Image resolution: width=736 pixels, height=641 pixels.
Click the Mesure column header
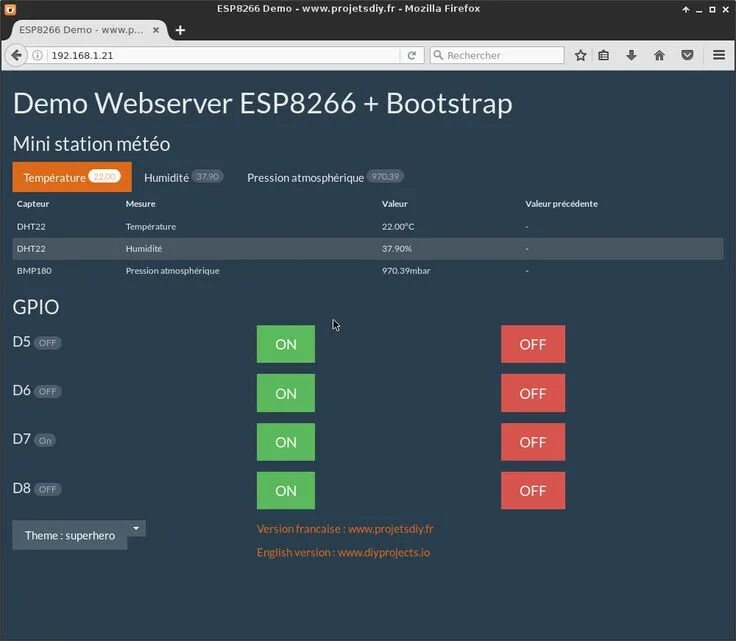tap(140, 204)
